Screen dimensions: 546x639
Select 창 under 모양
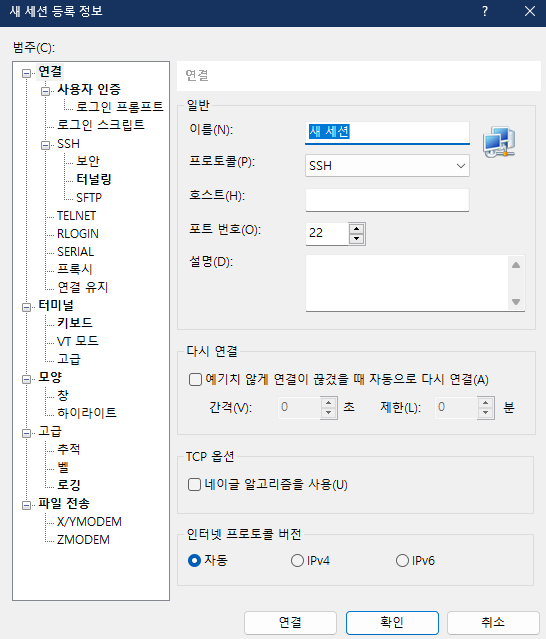click(63, 395)
